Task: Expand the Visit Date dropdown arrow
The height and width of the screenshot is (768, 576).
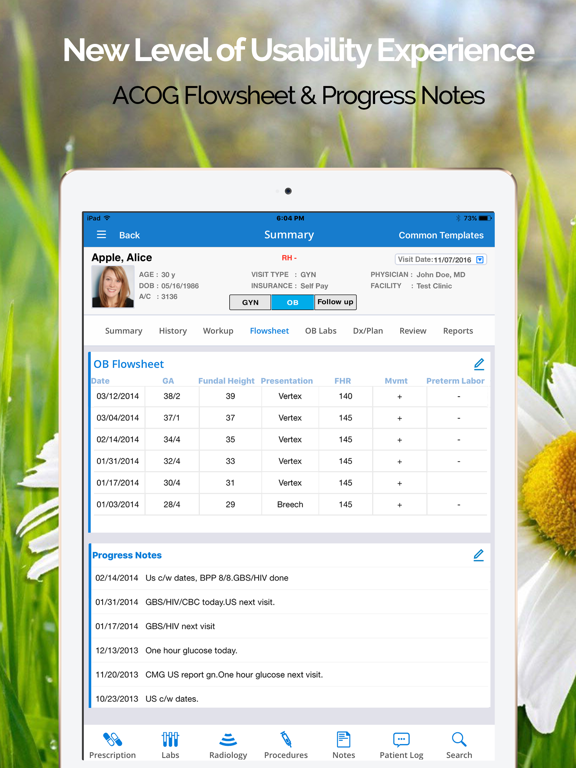Action: 480,260
